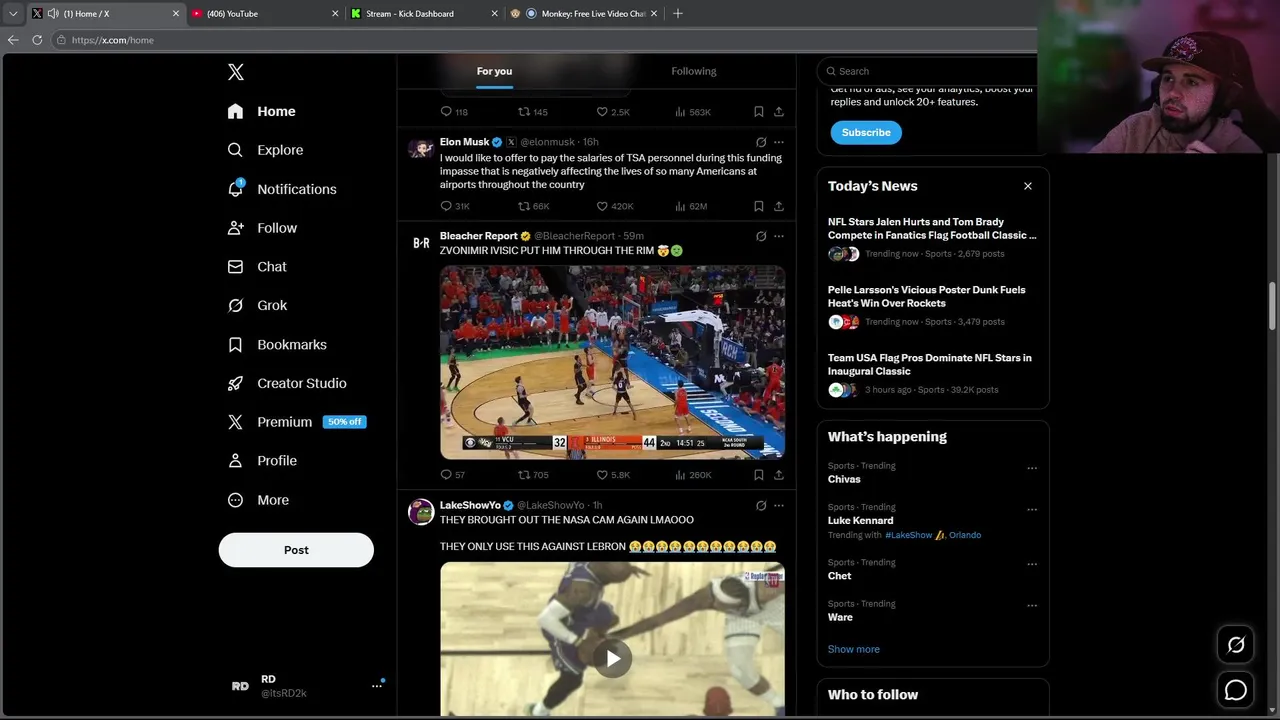Viewport: 1280px width, 720px height.
Task: Share Elon Musk's post
Action: [x=779, y=206]
